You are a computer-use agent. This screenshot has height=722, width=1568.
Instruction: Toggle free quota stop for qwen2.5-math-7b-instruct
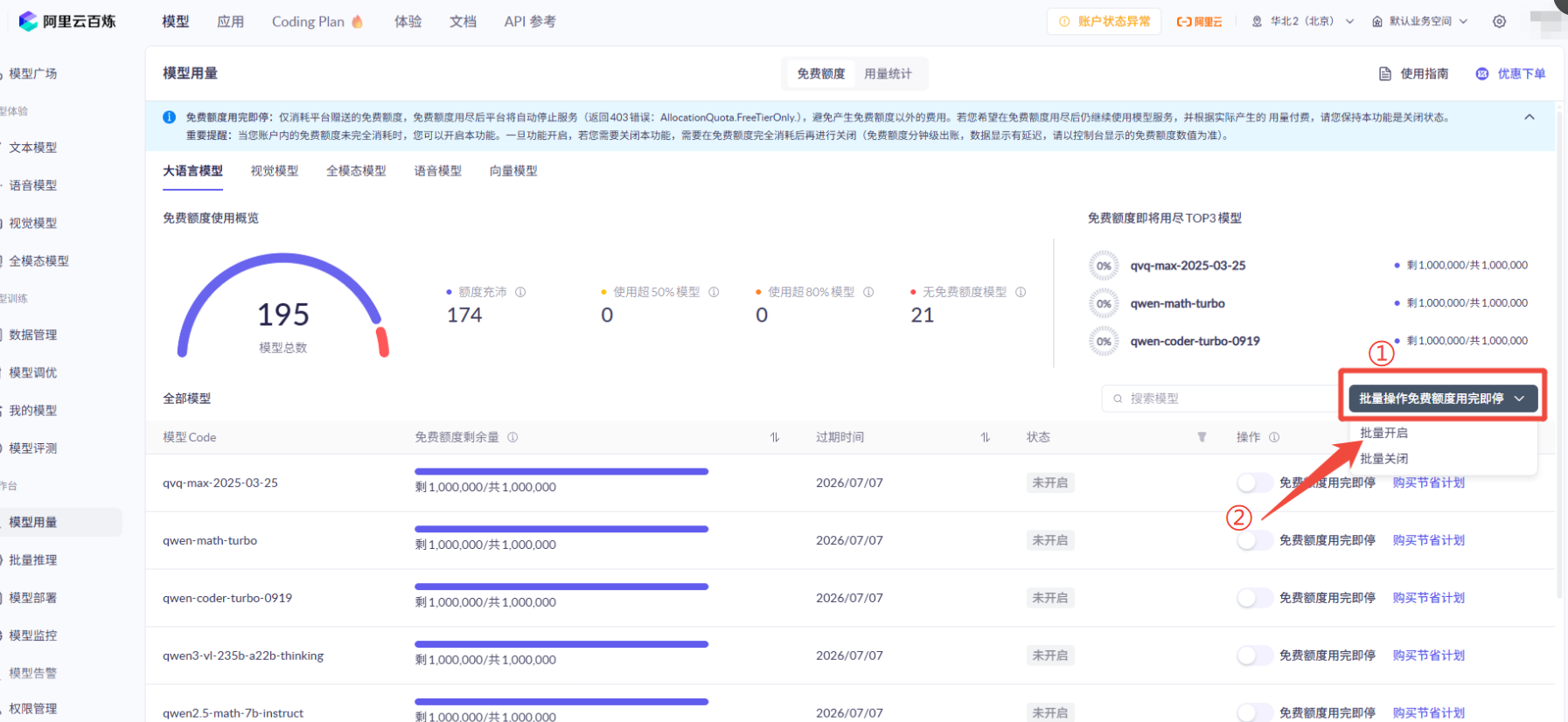tap(1254, 712)
